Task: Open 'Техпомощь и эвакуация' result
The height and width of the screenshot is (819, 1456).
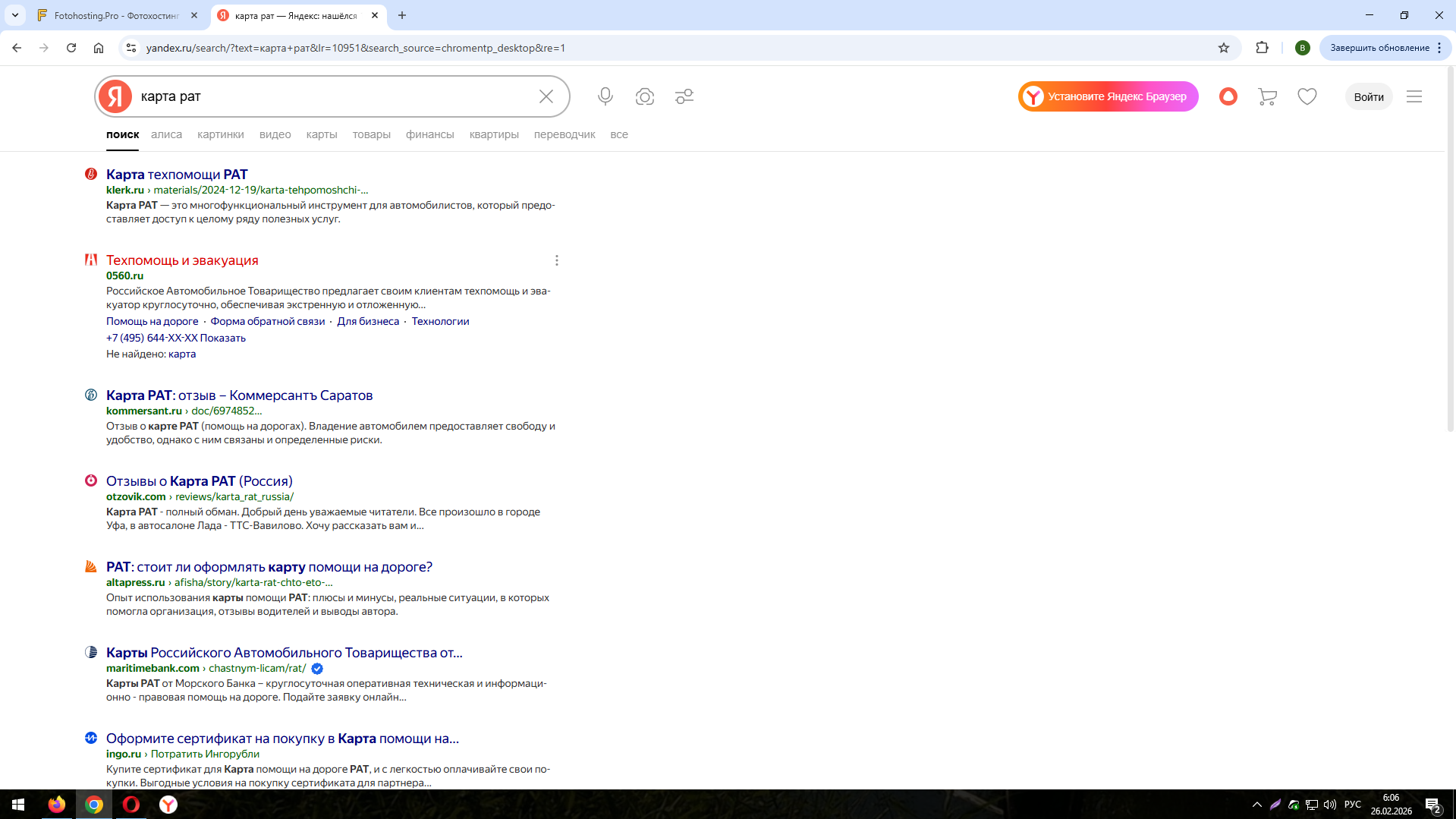Action: tap(182, 260)
